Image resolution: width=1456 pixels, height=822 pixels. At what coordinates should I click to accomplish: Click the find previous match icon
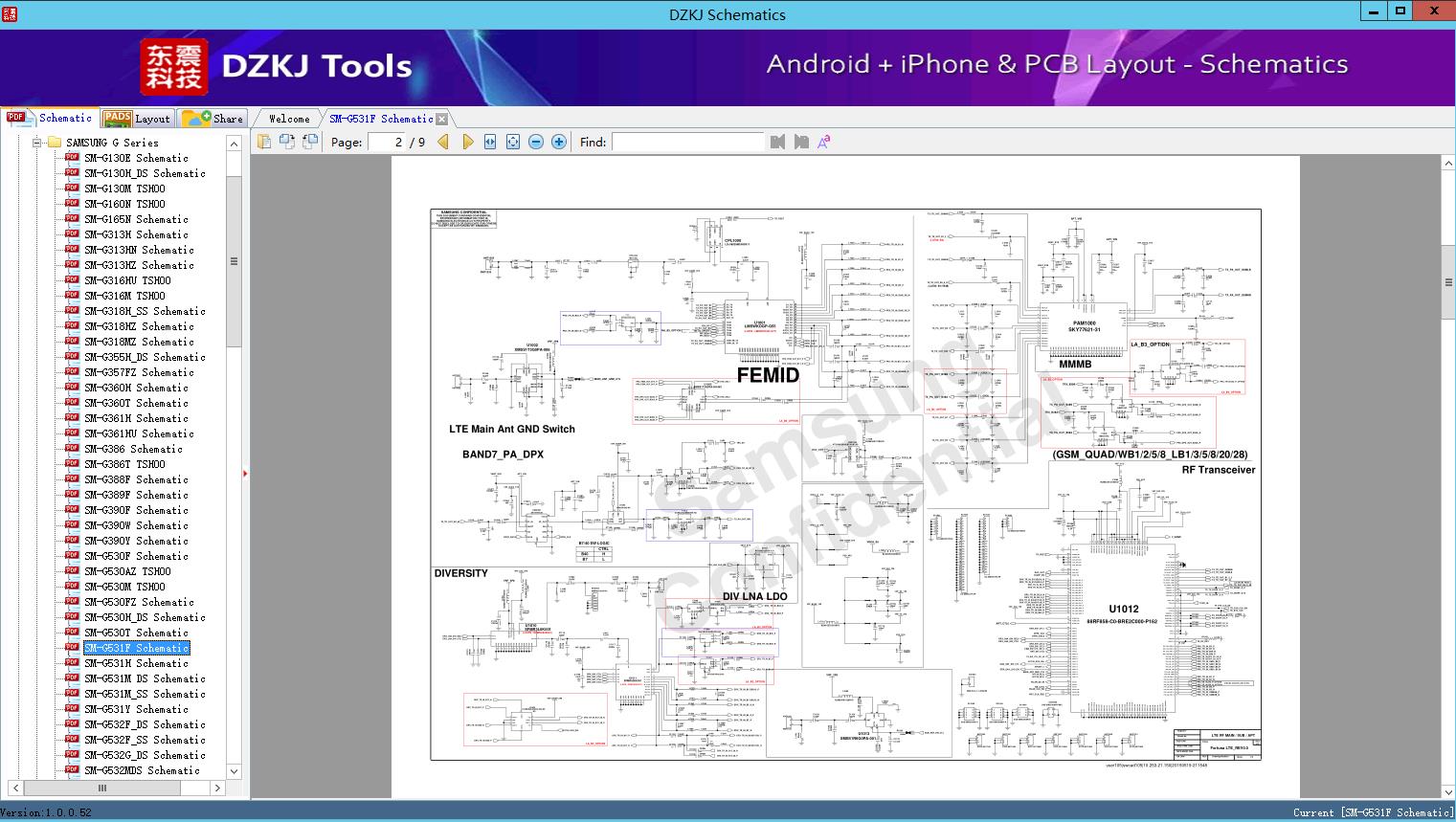[776, 141]
